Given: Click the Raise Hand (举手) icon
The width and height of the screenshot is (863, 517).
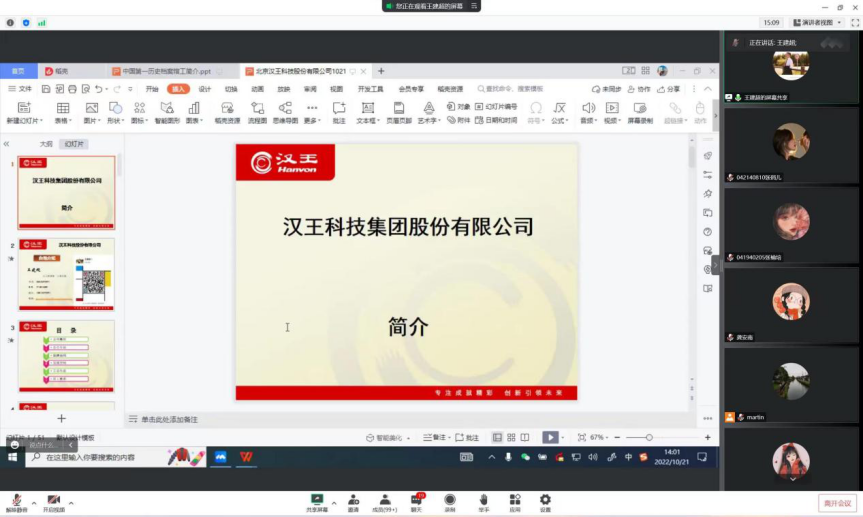Looking at the screenshot, I should pyautogui.click(x=483, y=499).
